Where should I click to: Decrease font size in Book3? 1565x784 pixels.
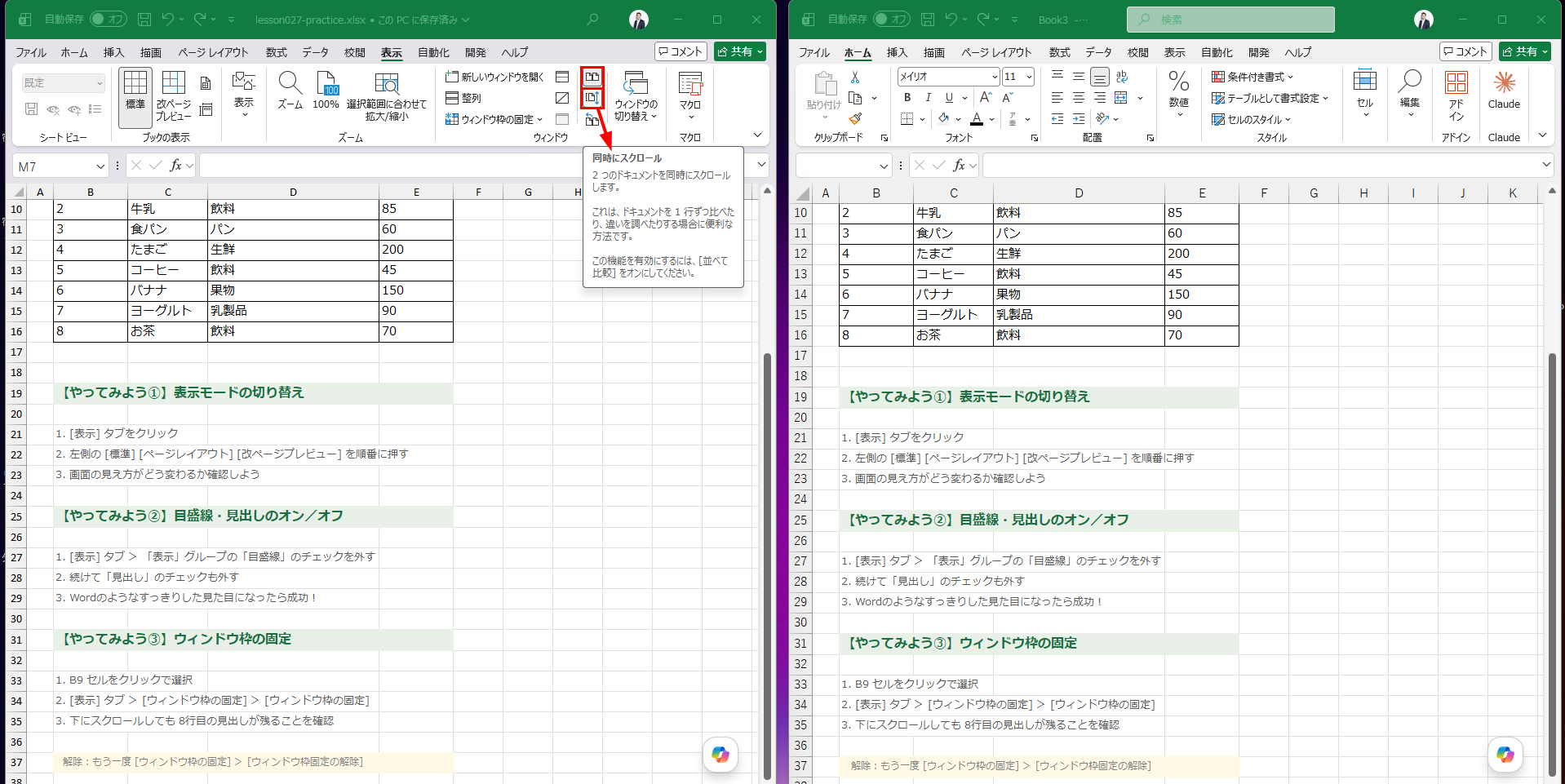(x=1007, y=98)
